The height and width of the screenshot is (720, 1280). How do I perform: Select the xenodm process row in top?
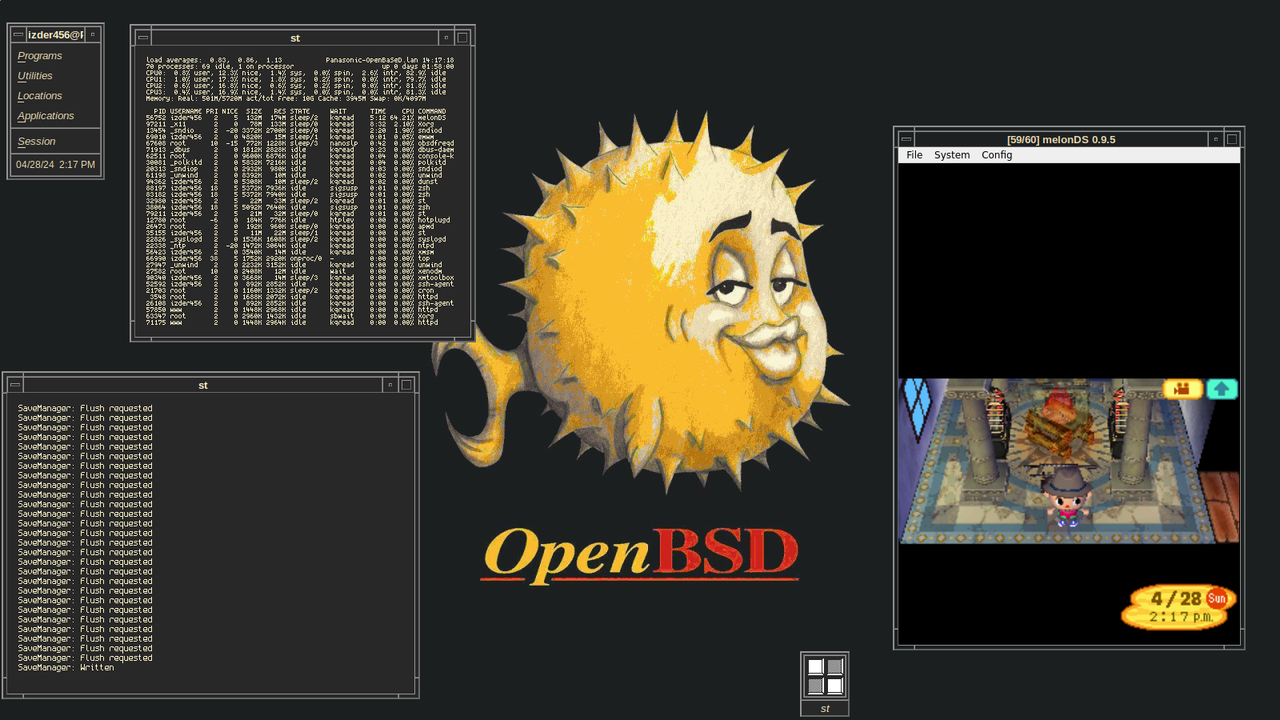(300, 271)
